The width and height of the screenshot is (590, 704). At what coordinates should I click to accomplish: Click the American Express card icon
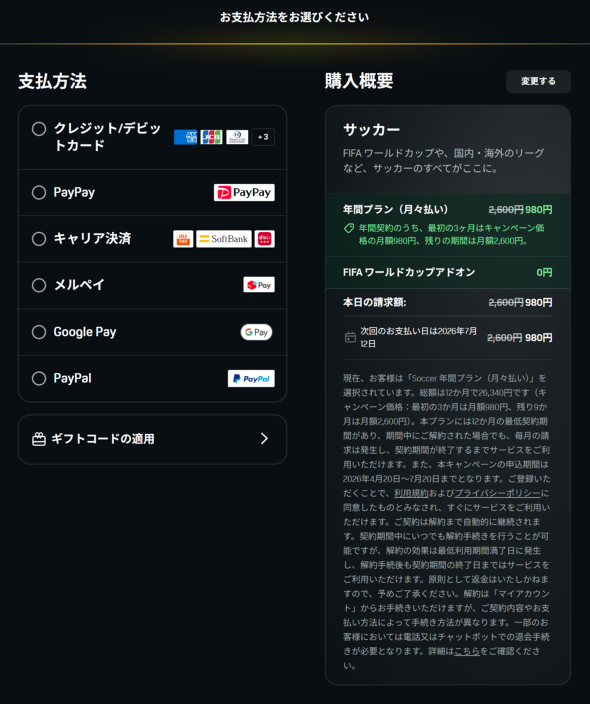[x=185, y=137]
